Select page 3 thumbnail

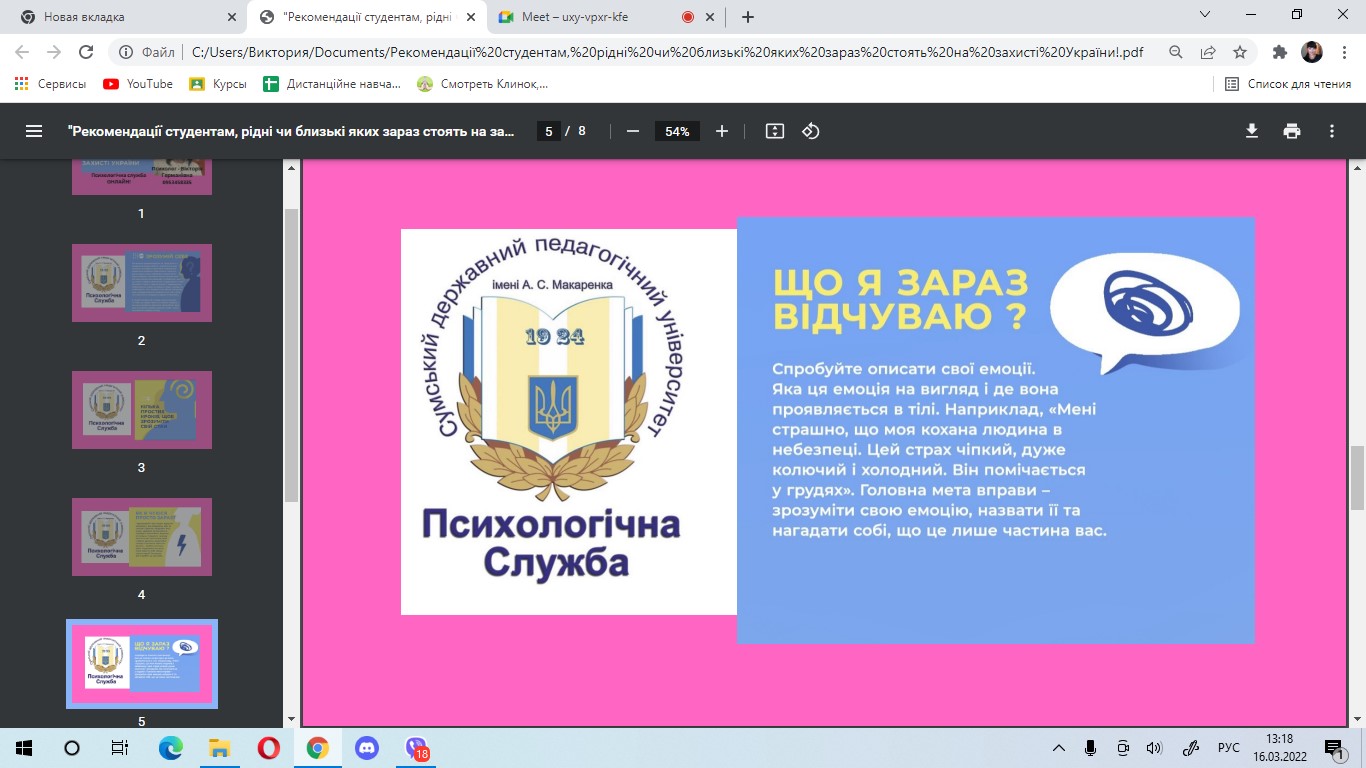pos(141,409)
